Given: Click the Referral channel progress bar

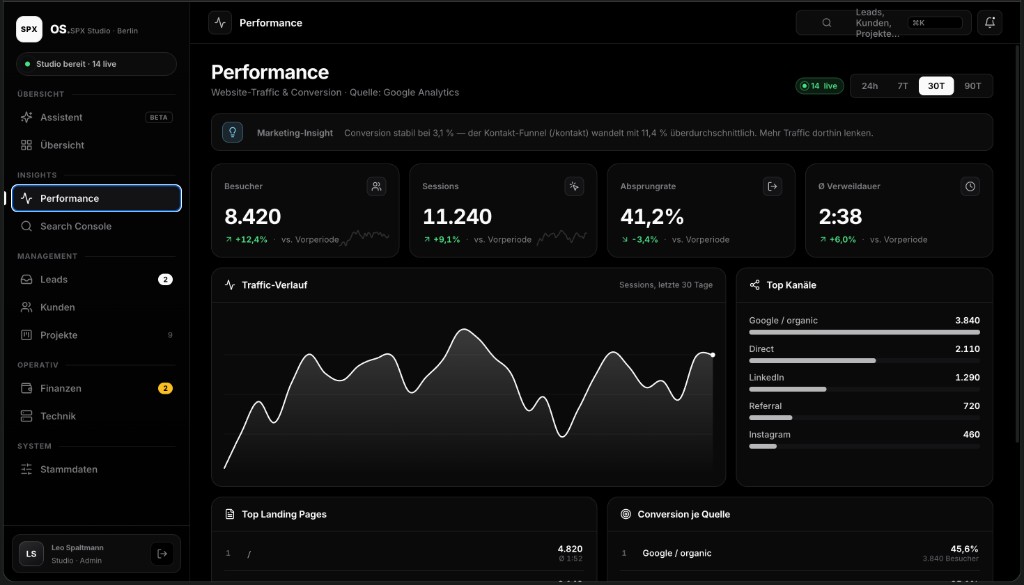Looking at the screenshot, I should (864, 418).
